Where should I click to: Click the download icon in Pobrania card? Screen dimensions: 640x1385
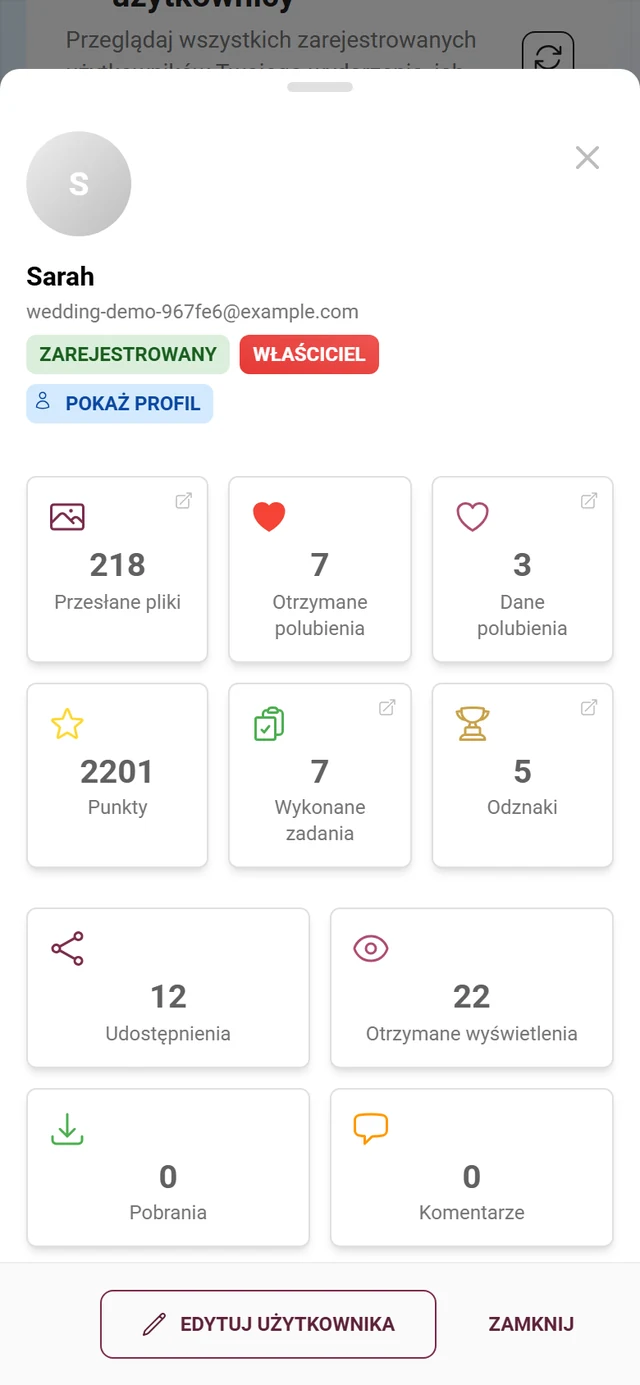tap(67, 1128)
